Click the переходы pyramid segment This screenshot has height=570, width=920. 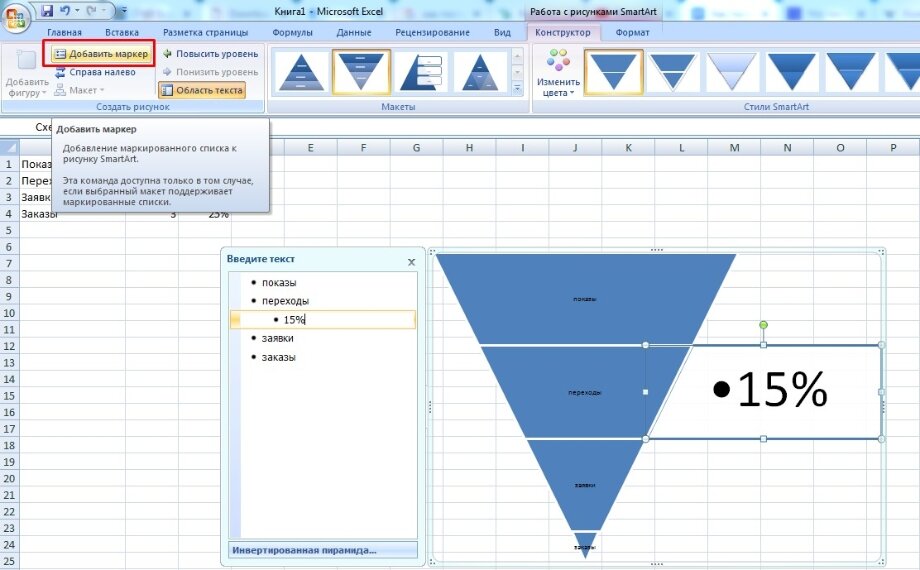pyautogui.click(x=585, y=392)
